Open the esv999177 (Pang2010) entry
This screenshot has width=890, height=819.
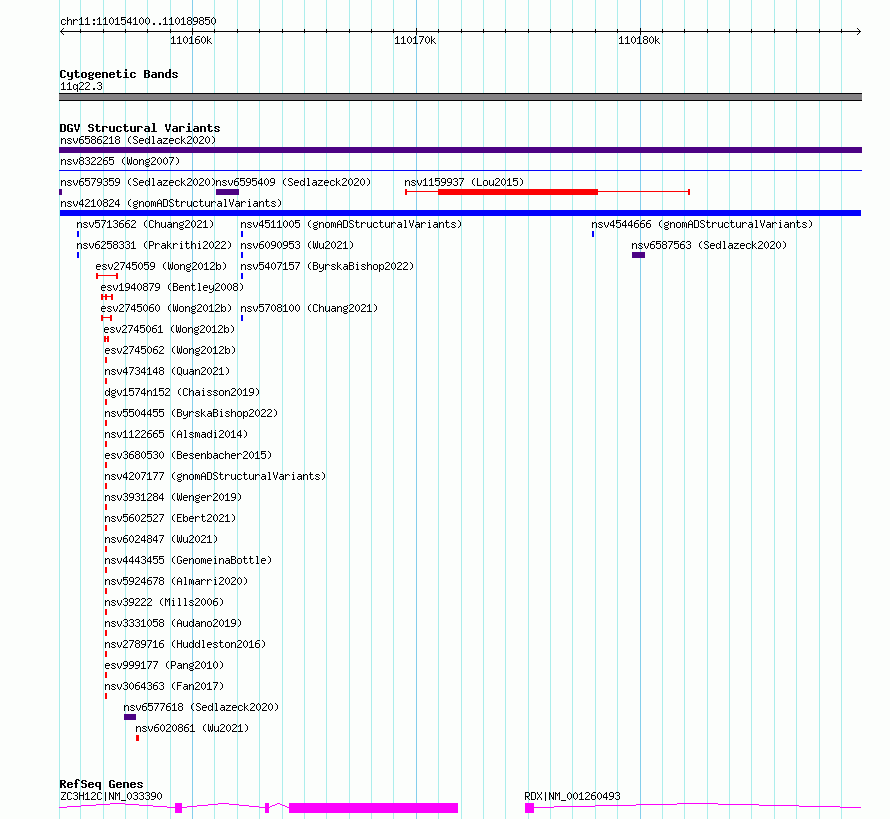tap(164, 665)
